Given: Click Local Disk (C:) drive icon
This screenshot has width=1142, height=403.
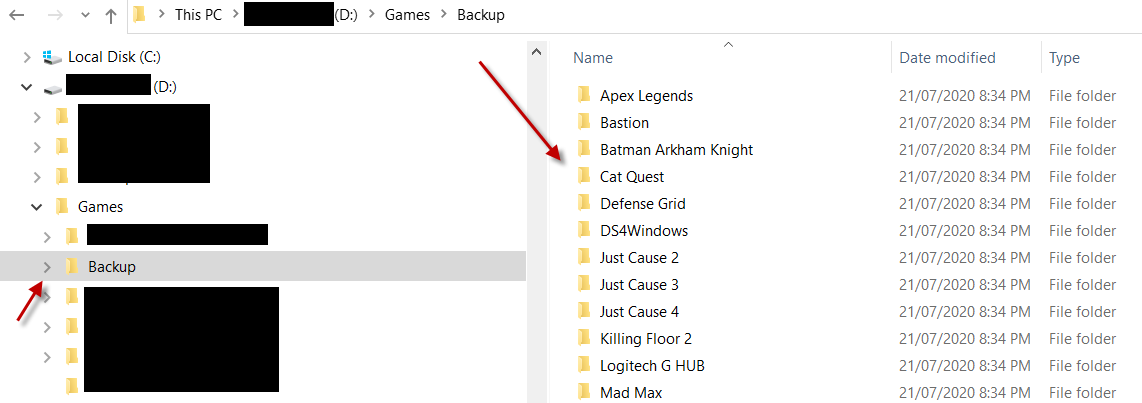Looking at the screenshot, I should (x=52, y=56).
